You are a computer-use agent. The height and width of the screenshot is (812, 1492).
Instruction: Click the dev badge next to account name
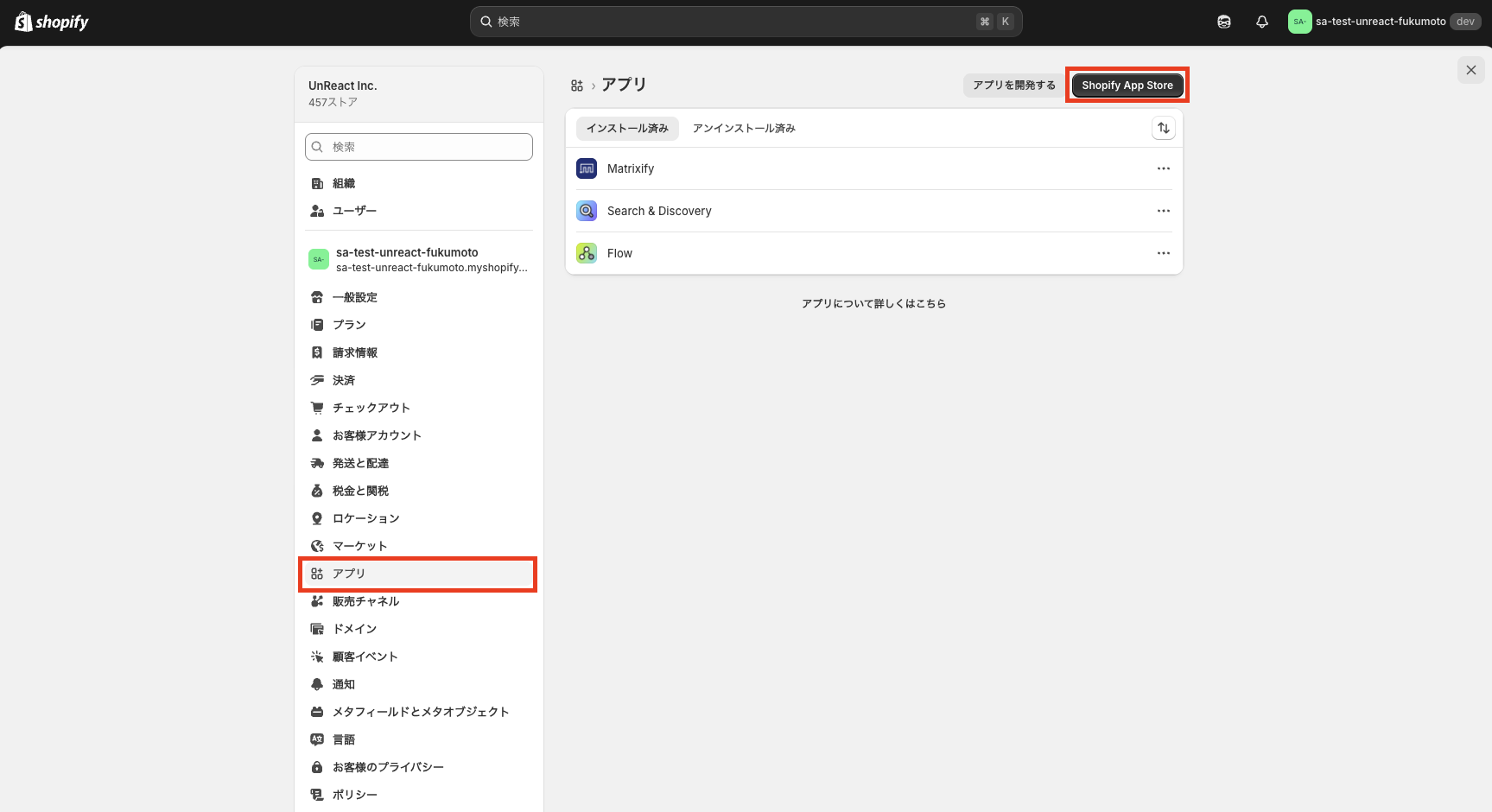tap(1465, 22)
